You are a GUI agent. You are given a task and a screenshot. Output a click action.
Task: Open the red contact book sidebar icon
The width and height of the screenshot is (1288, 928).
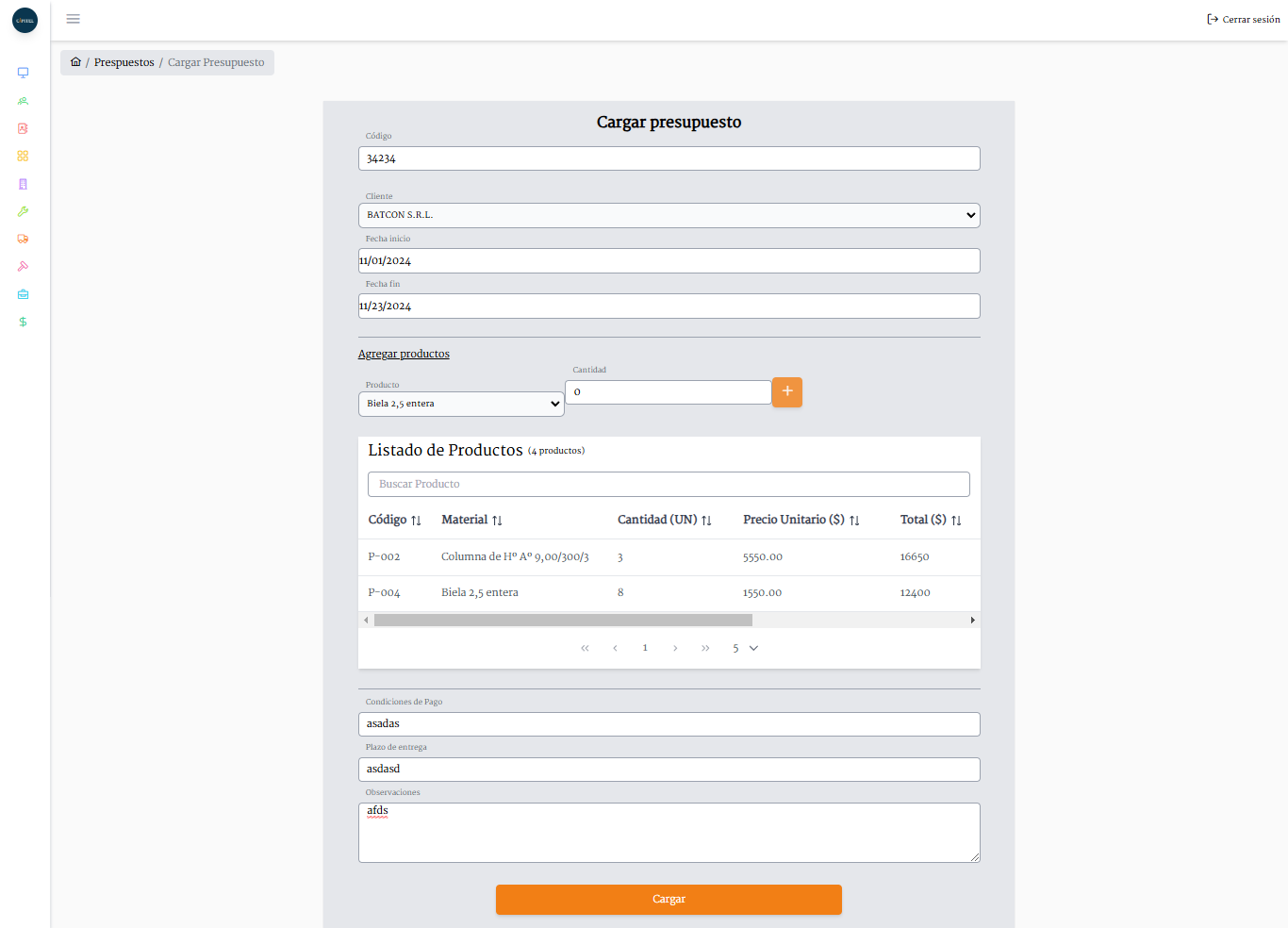[23, 128]
